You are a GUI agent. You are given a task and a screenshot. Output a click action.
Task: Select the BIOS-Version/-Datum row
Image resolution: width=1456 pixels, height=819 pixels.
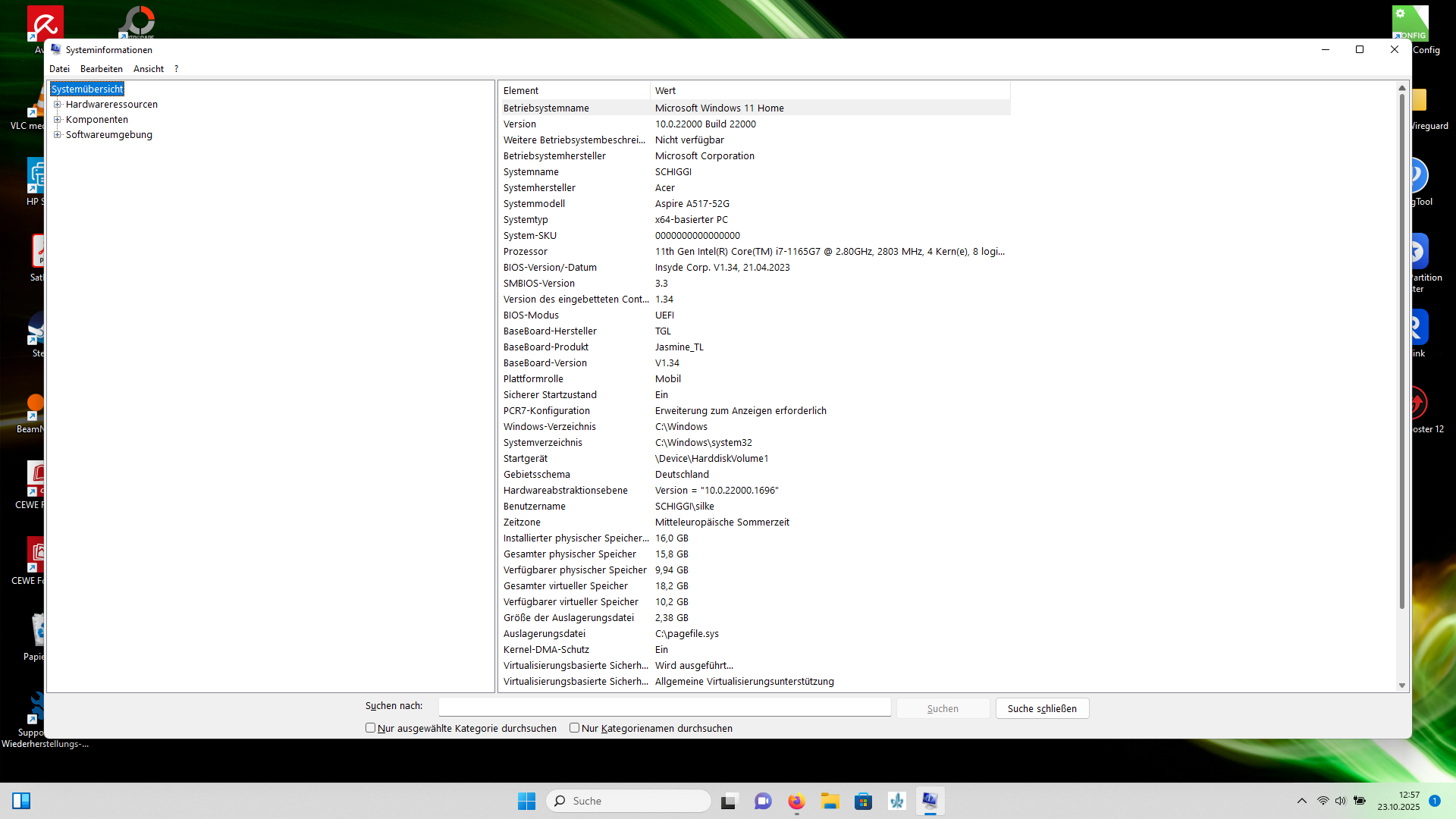tap(755, 268)
